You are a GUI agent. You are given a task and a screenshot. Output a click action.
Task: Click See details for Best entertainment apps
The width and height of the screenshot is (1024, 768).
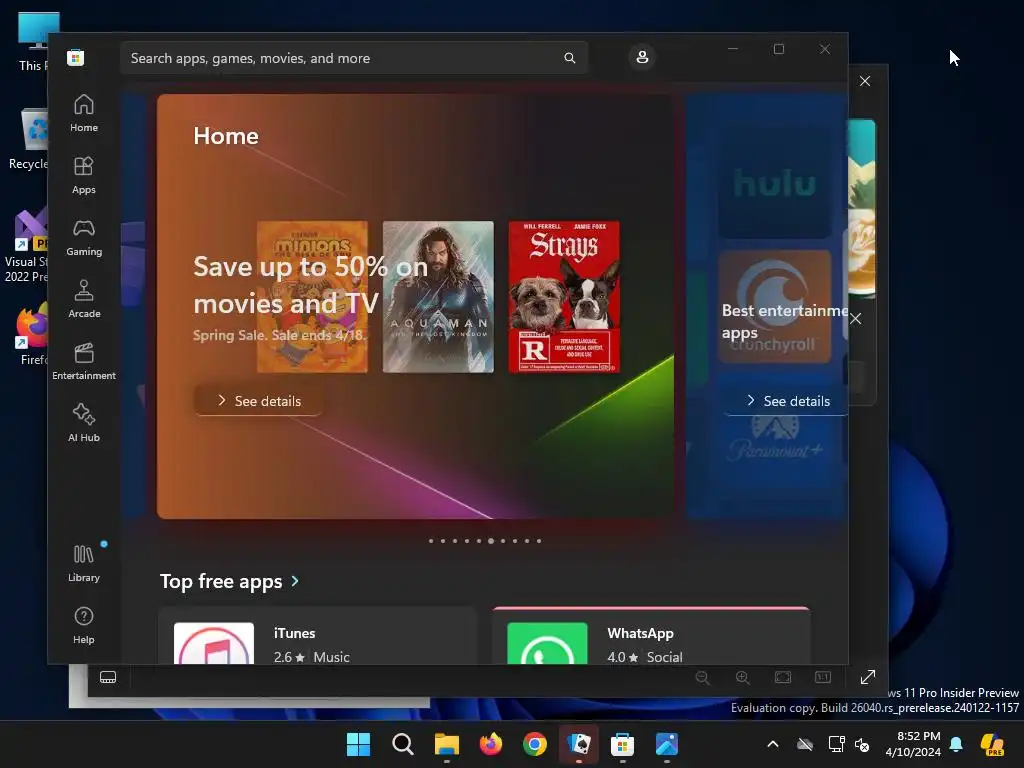click(788, 401)
